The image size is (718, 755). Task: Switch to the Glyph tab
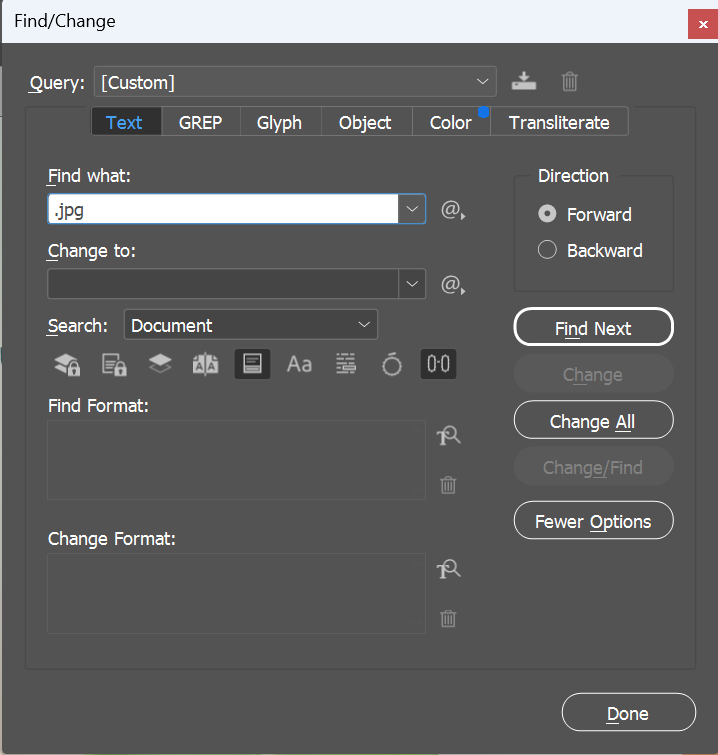click(x=279, y=122)
